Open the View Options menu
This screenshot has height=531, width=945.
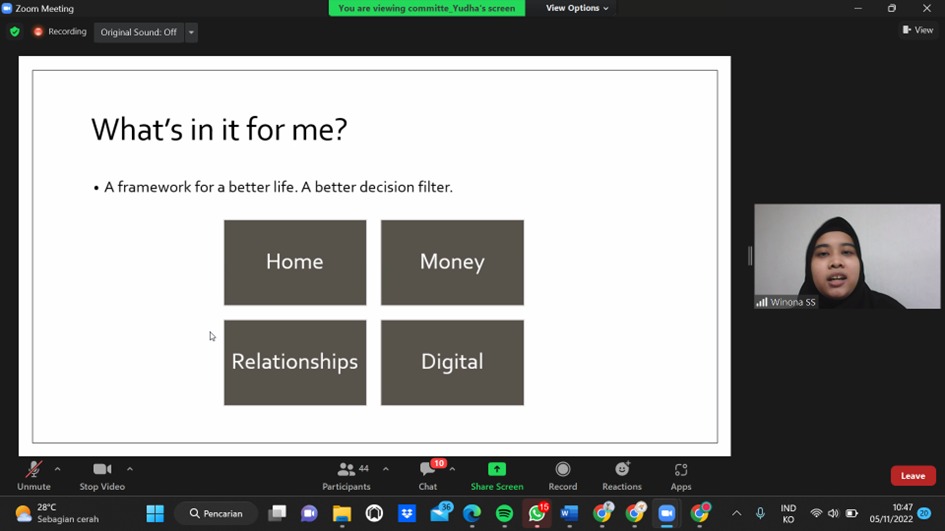(576, 8)
